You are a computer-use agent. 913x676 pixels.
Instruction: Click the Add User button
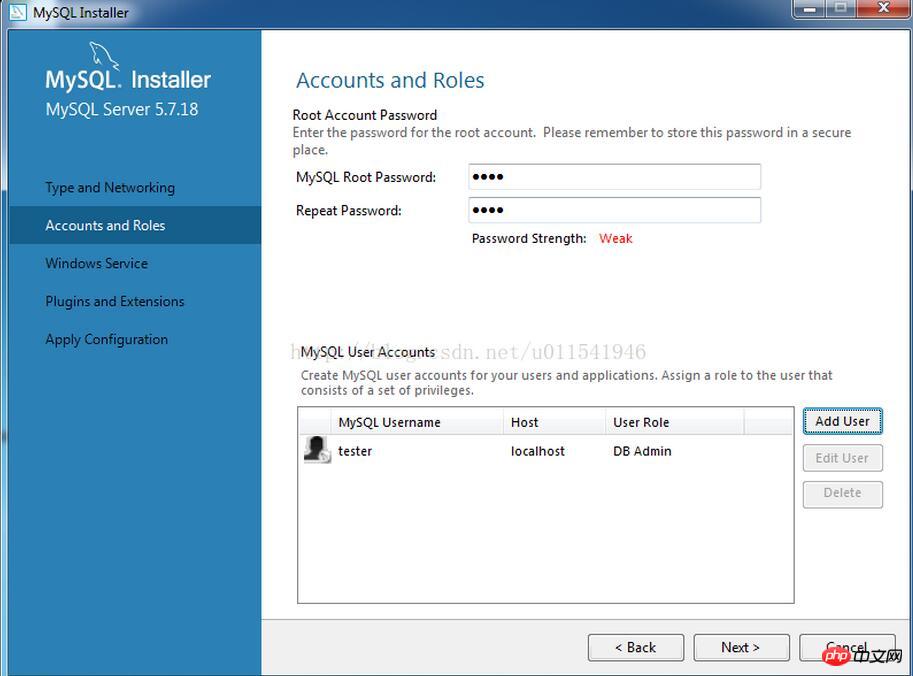point(843,421)
